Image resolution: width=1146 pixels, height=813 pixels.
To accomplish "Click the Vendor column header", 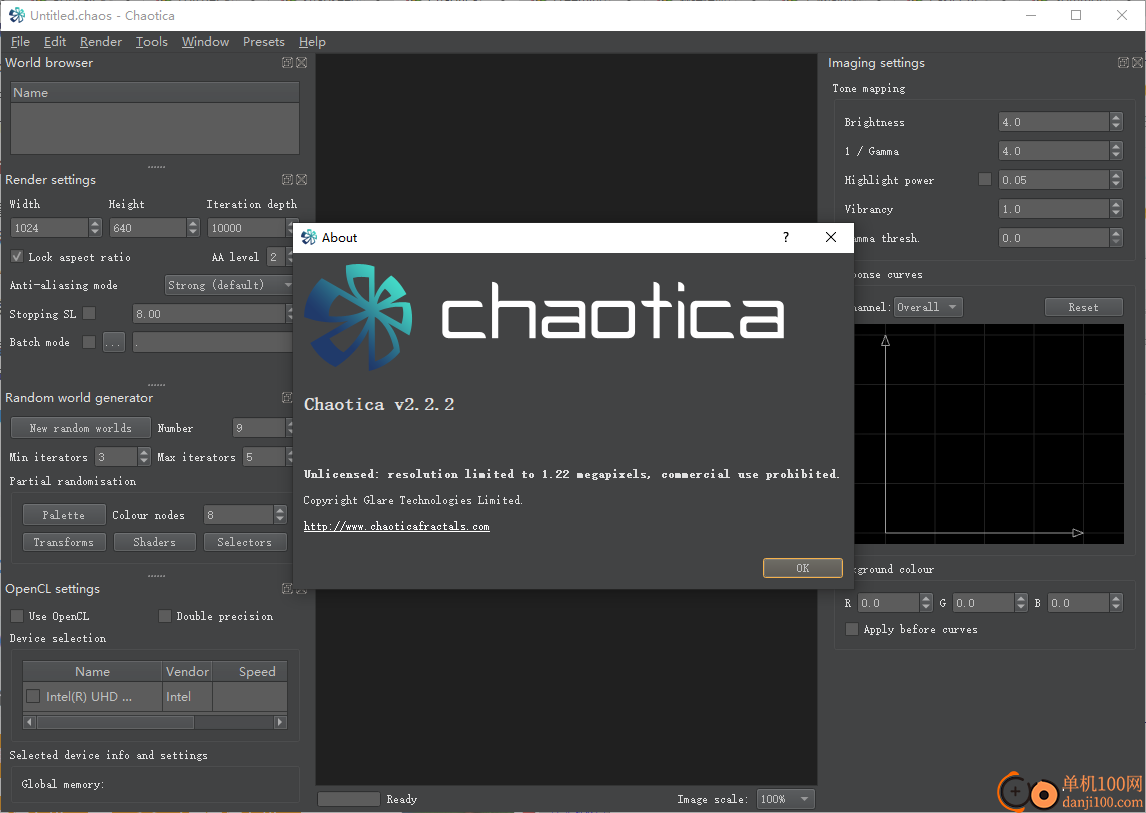I will point(187,671).
